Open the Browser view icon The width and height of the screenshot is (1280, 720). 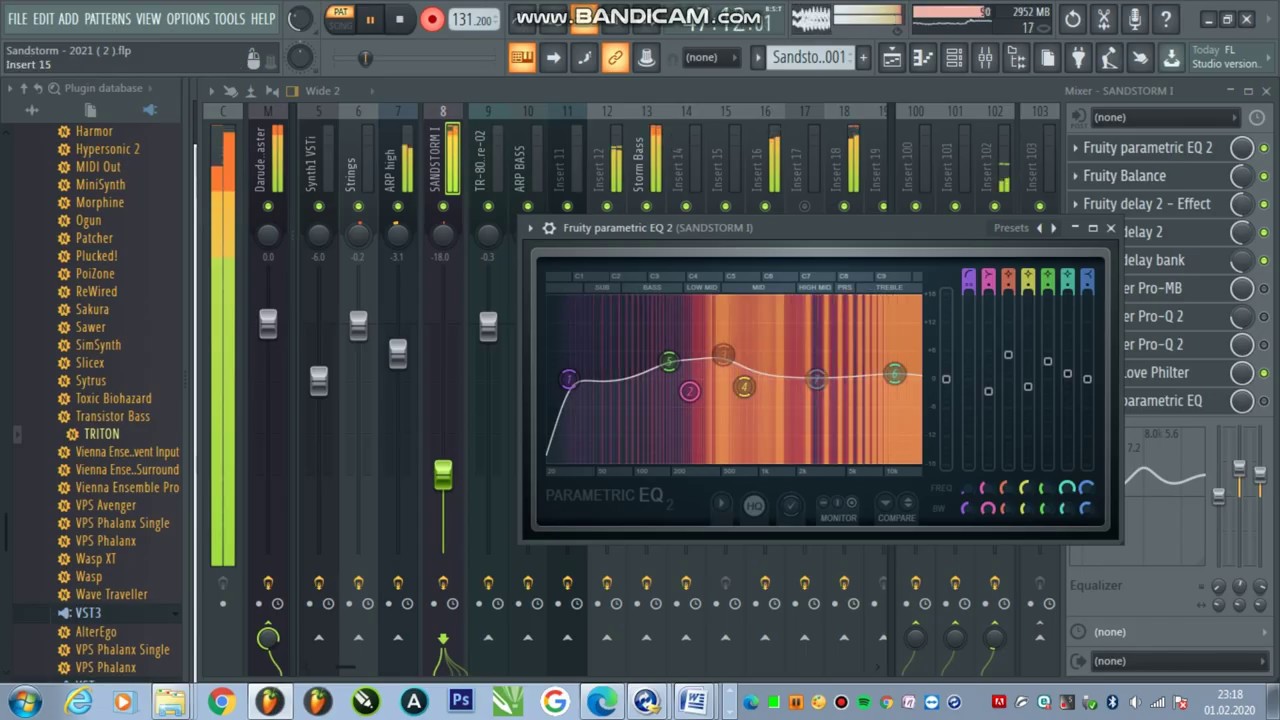point(1016,58)
